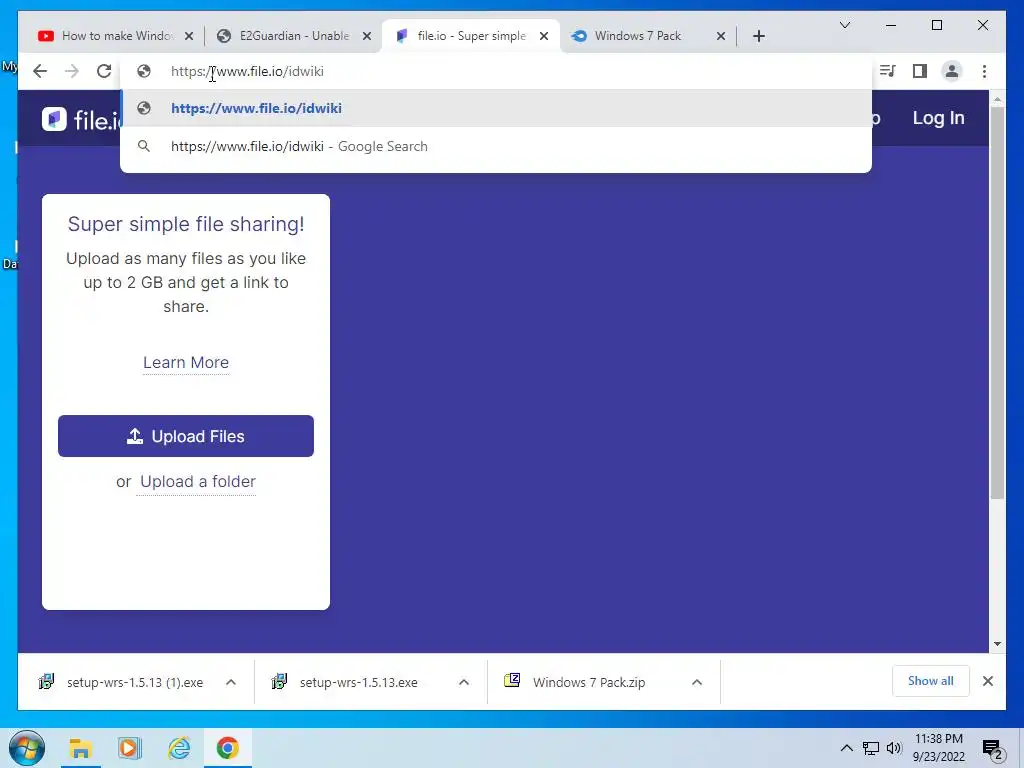The height and width of the screenshot is (768, 1024).
Task: Select the file.io - Super simple tab
Action: pyautogui.click(x=470, y=36)
